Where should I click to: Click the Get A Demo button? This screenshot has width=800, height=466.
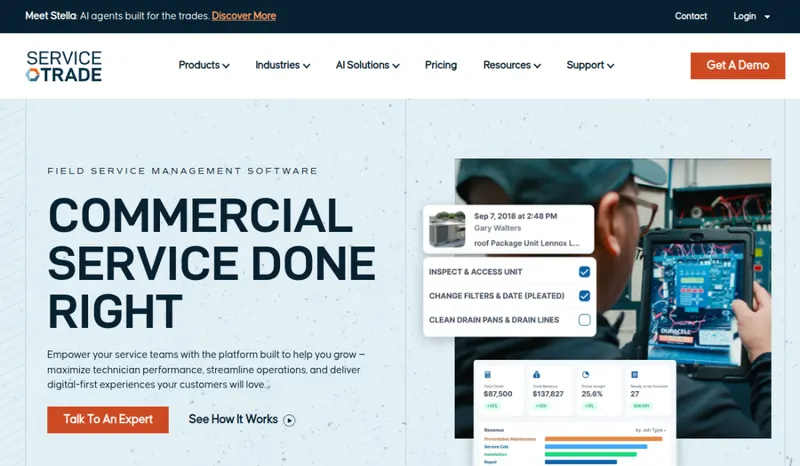coord(738,66)
